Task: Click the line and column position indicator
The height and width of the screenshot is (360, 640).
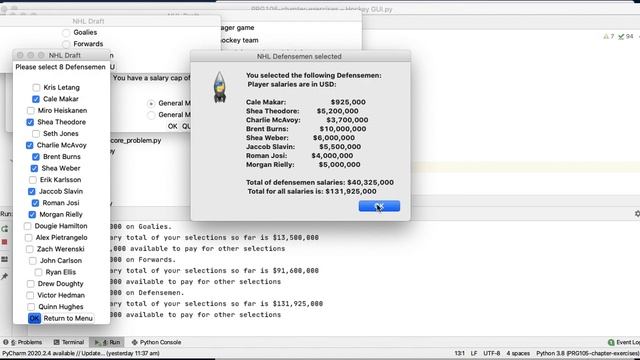Action: (x=460, y=353)
